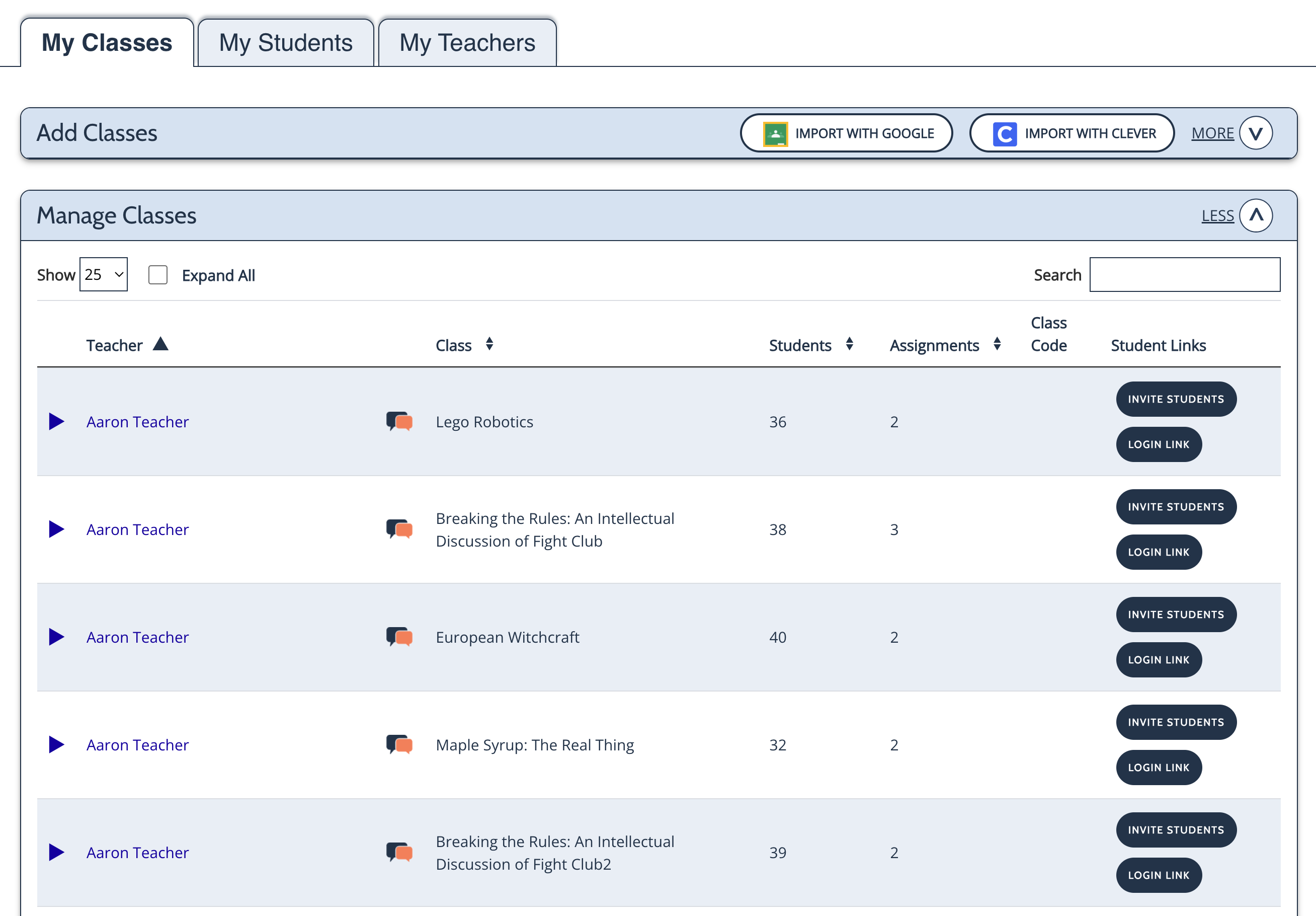
Task: Expand the Lego Robotics row triangle
Action: pyautogui.click(x=56, y=422)
